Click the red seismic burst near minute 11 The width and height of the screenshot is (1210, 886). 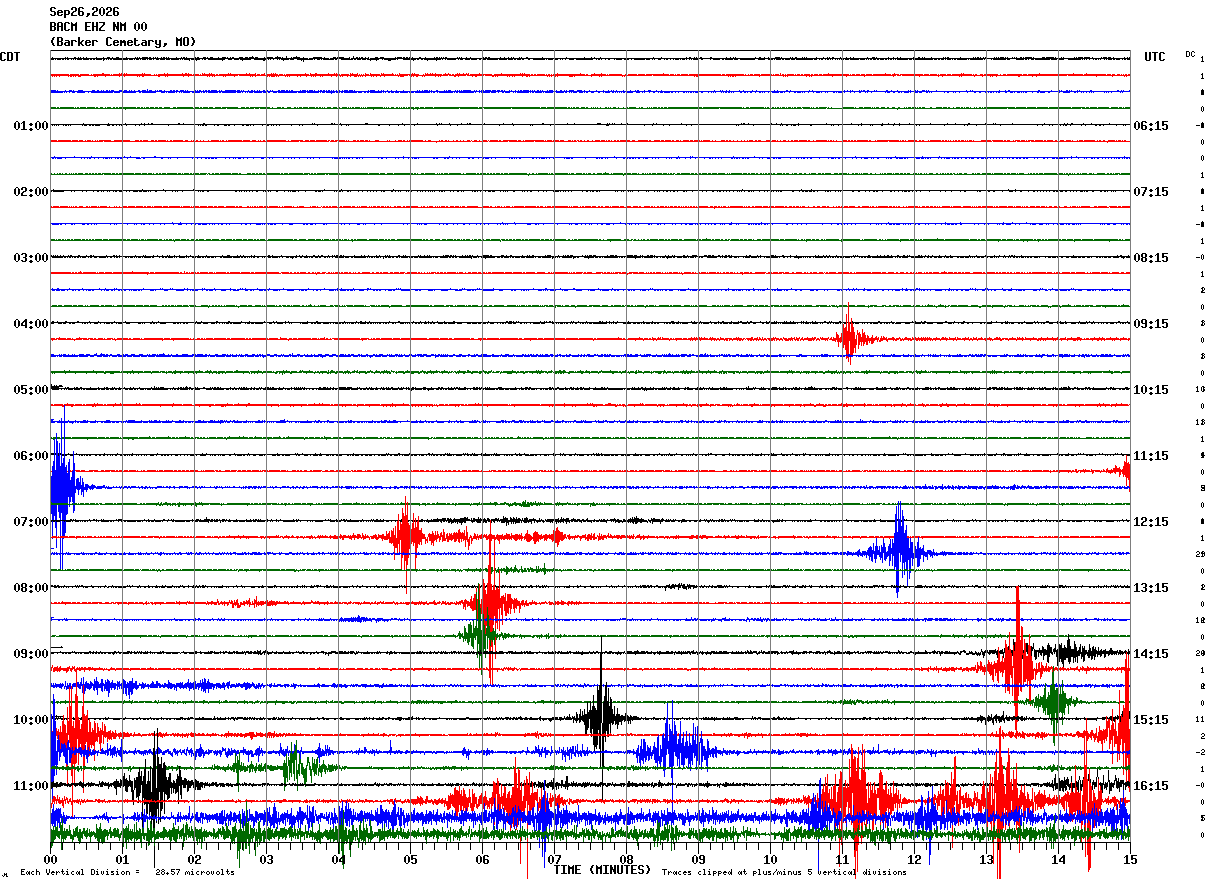[849, 336]
